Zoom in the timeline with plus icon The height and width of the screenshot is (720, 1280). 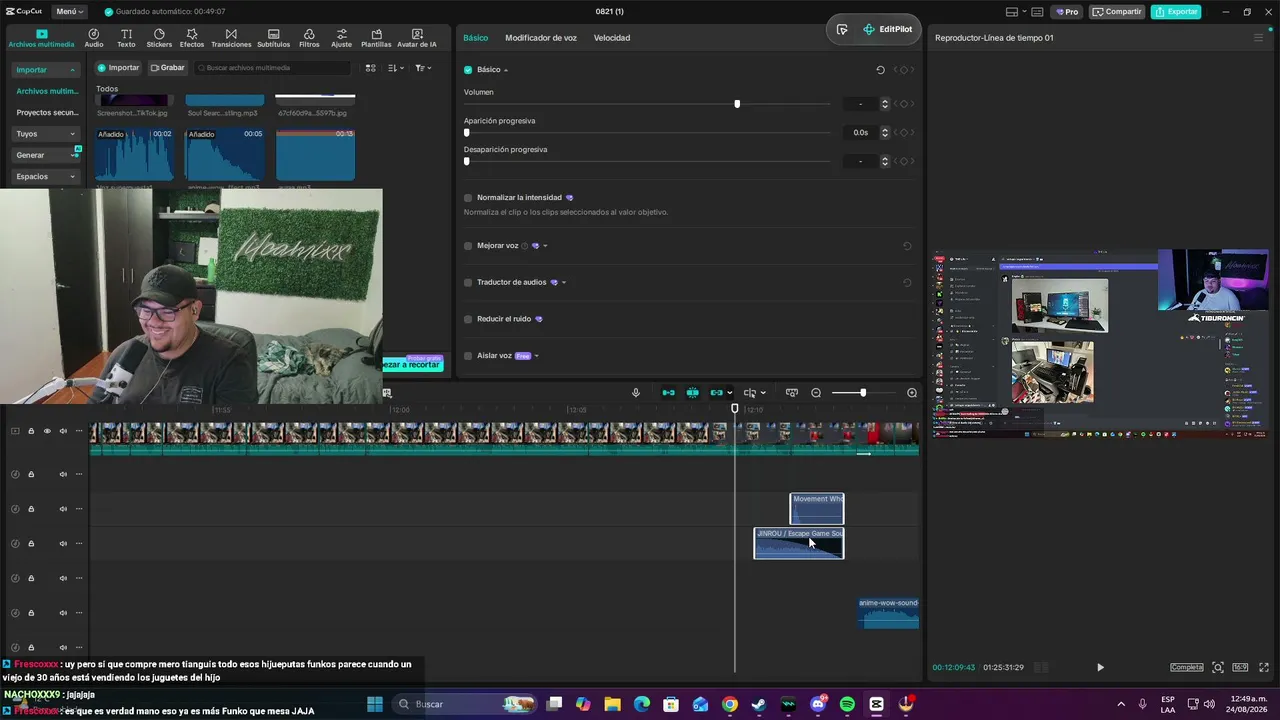pyautogui.click(x=912, y=393)
